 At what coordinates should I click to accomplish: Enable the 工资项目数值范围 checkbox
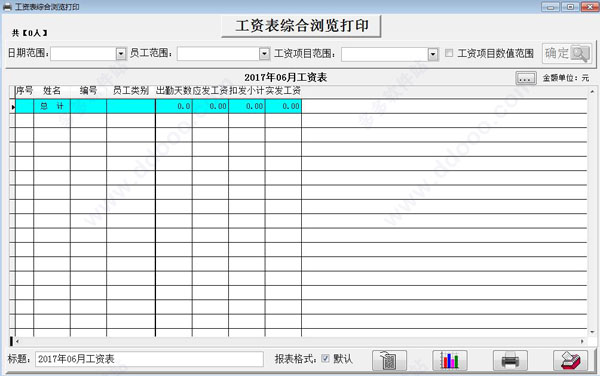449,53
